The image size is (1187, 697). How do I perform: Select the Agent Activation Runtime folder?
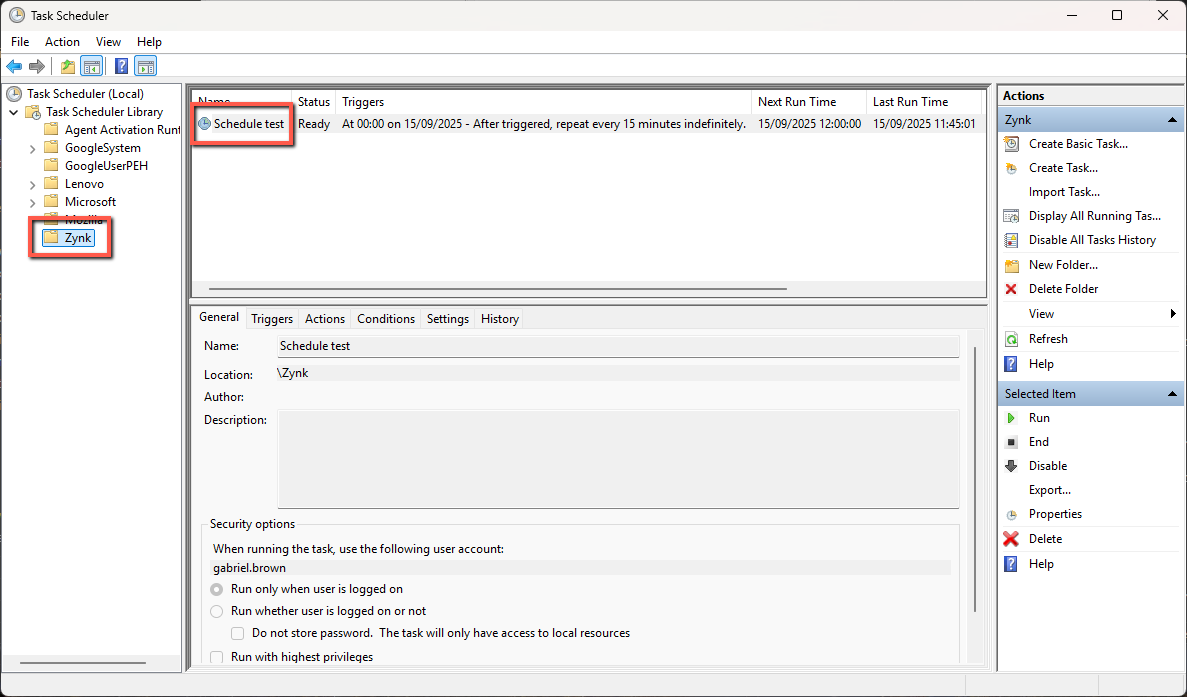[x=112, y=130]
